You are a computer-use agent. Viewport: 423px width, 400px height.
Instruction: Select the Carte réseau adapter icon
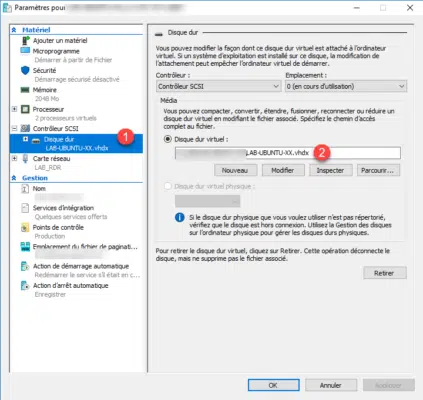click(25, 159)
